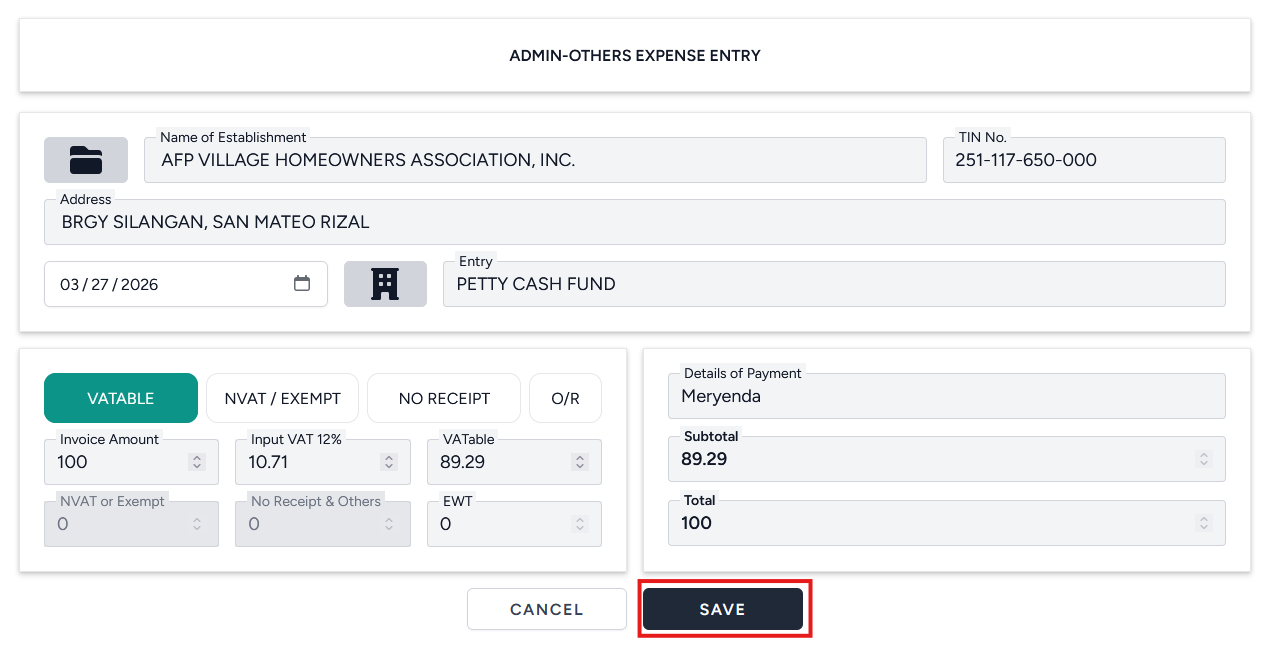
Task: Click the Invoice Amount field
Action: (131, 462)
